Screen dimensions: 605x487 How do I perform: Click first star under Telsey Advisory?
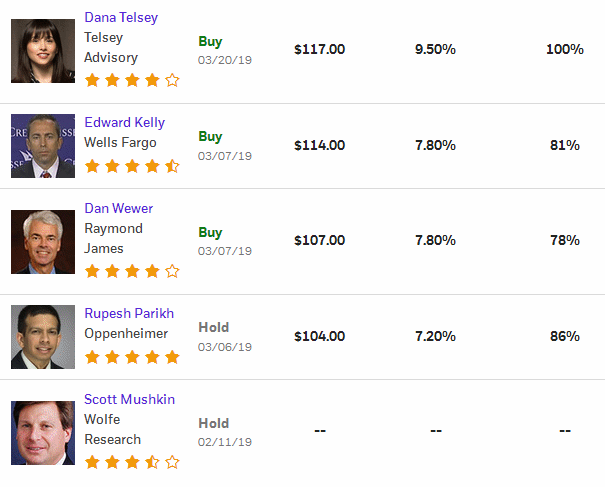[92, 80]
